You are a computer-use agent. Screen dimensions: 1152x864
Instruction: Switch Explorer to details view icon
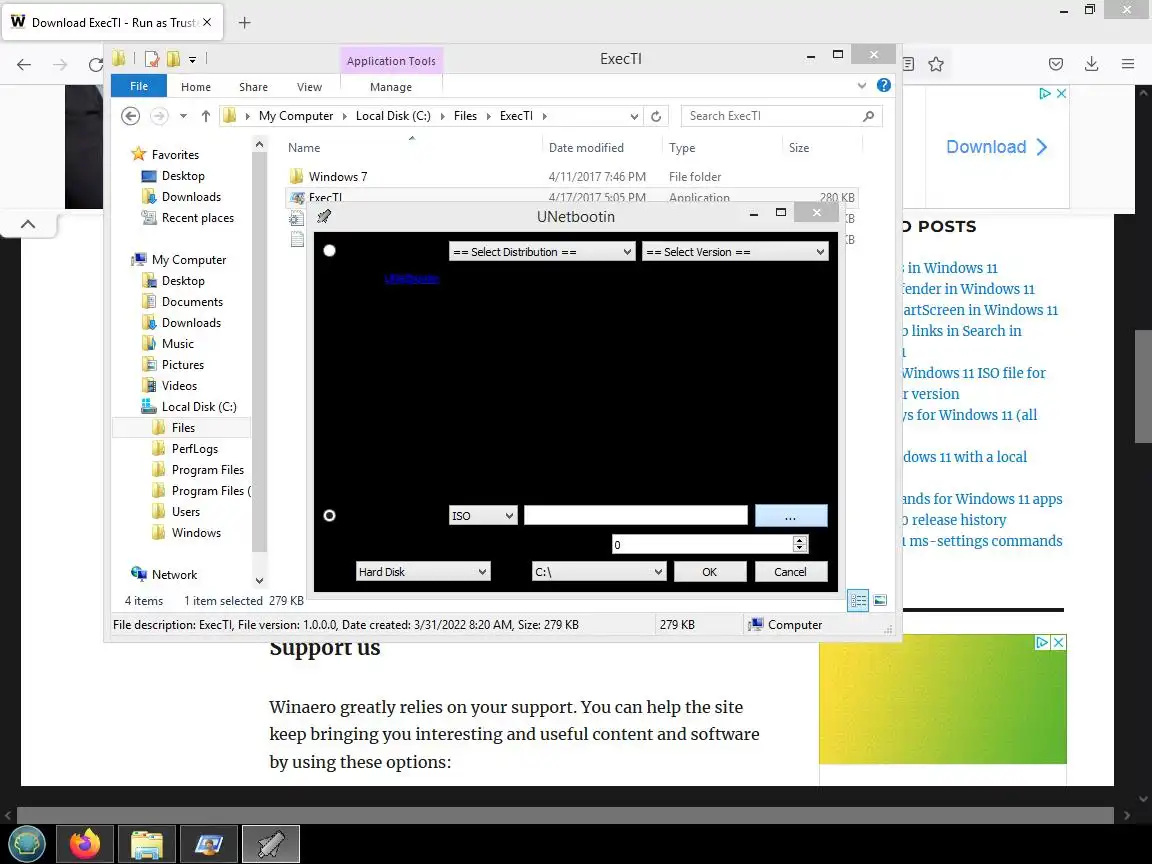[858, 600]
